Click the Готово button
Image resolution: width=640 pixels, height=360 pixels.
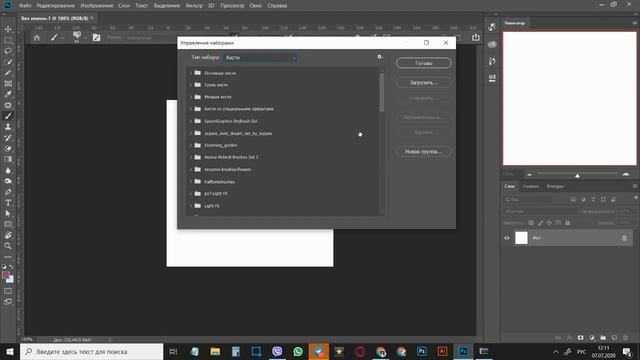pyautogui.click(x=424, y=63)
